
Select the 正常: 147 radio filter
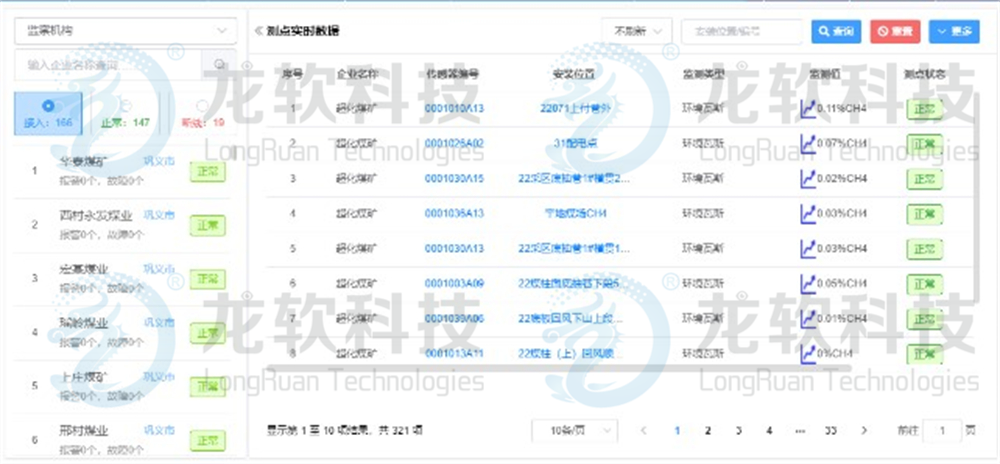coord(126,105)
